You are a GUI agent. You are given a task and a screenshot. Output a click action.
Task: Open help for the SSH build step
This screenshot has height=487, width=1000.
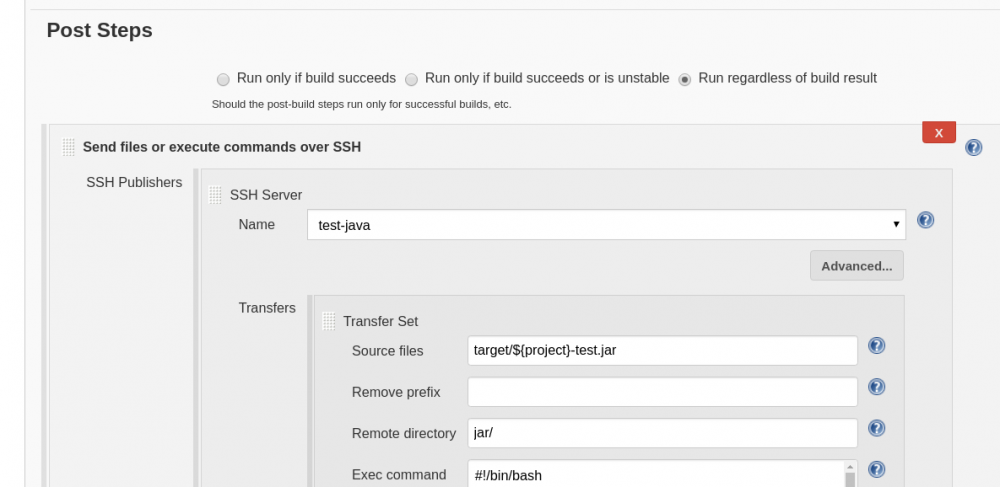click(973, 148)
